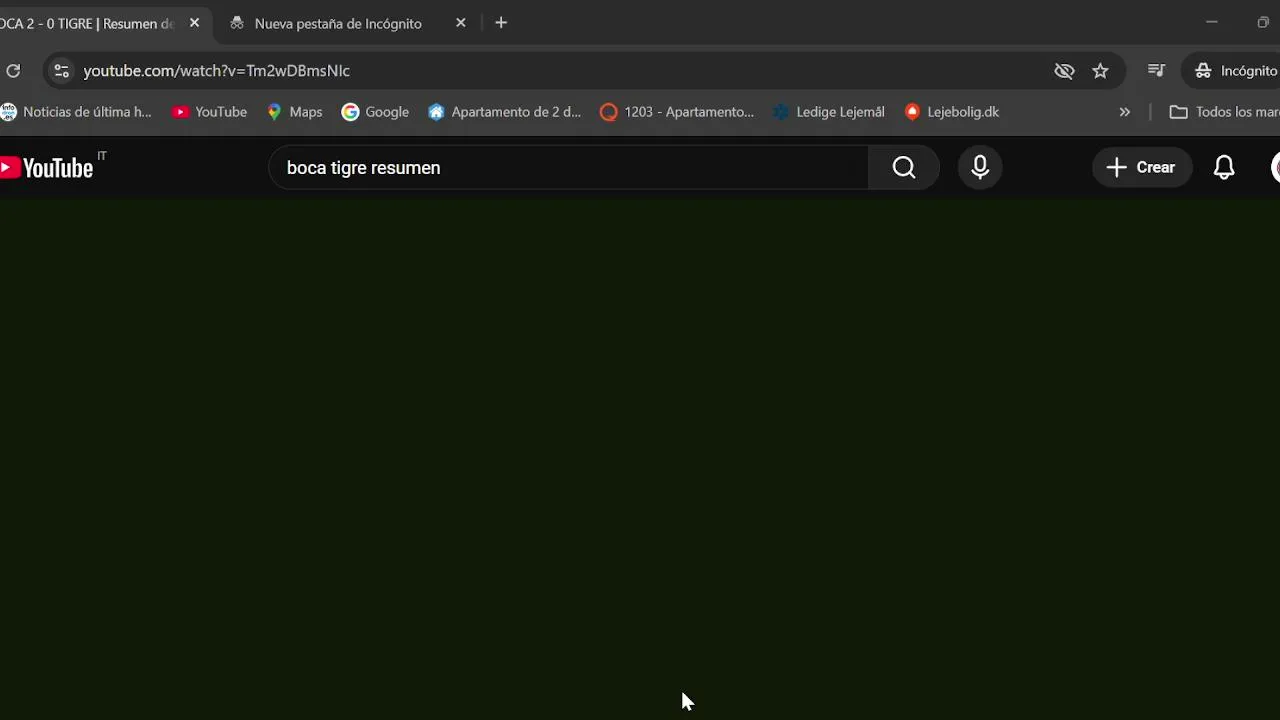Open Todos los marcadores folder
Image resolution: width=1280 pixels, height=720 pixels.
pos(1224,112)
